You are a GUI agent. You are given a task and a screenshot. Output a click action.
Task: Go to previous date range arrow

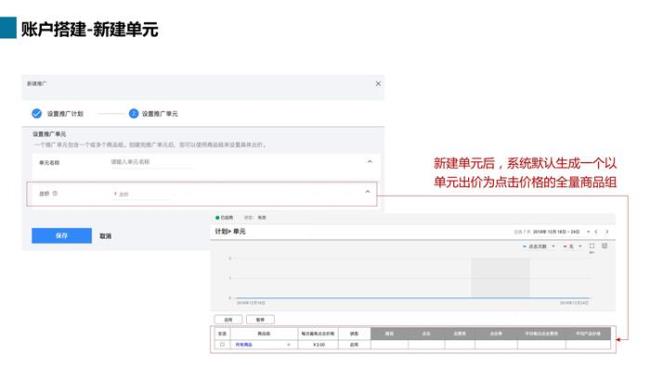[596, 231]
